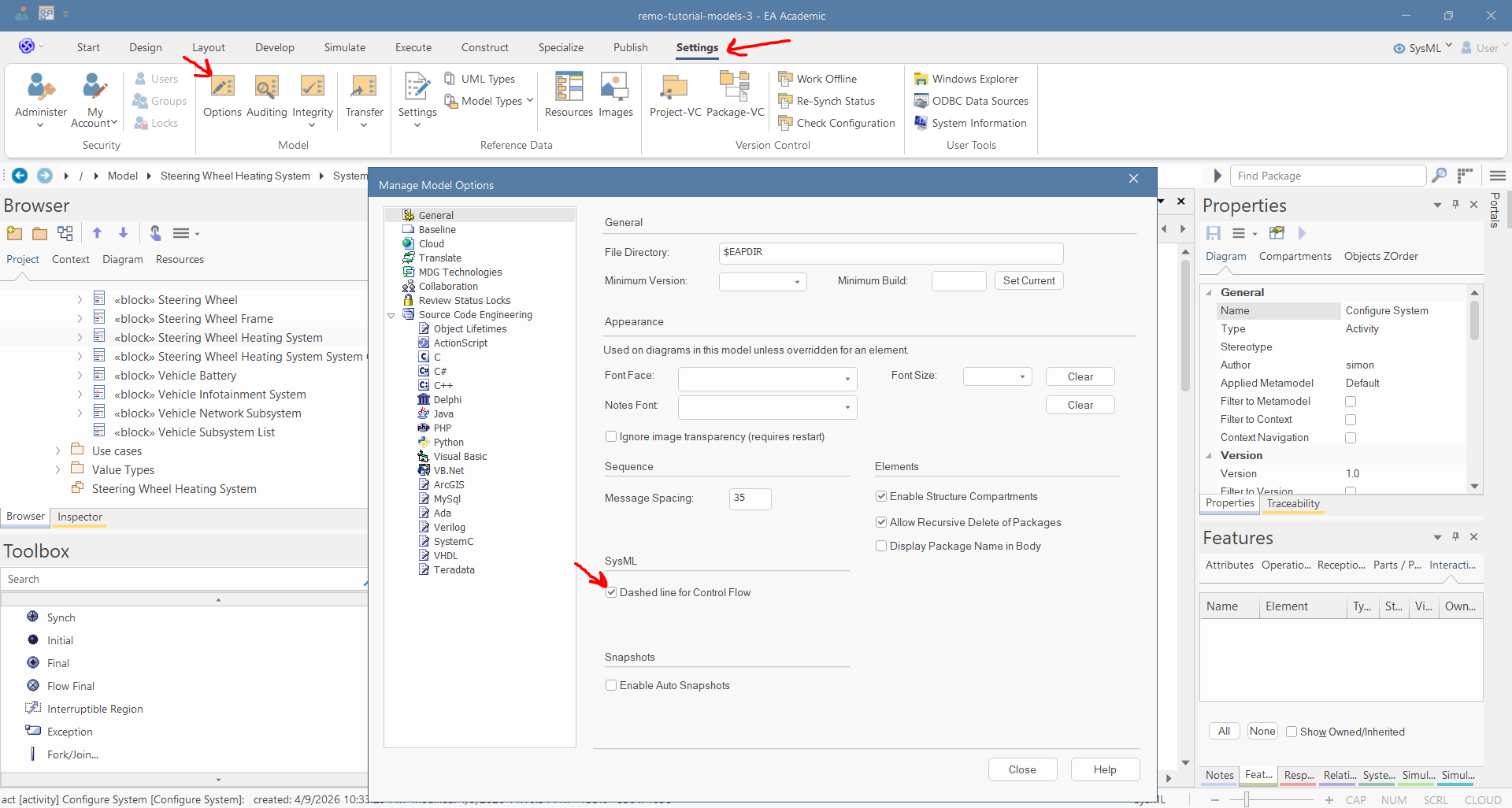Enable Auto Snapshots checkbox
The image size is (1512, 808).
[611, 685]
